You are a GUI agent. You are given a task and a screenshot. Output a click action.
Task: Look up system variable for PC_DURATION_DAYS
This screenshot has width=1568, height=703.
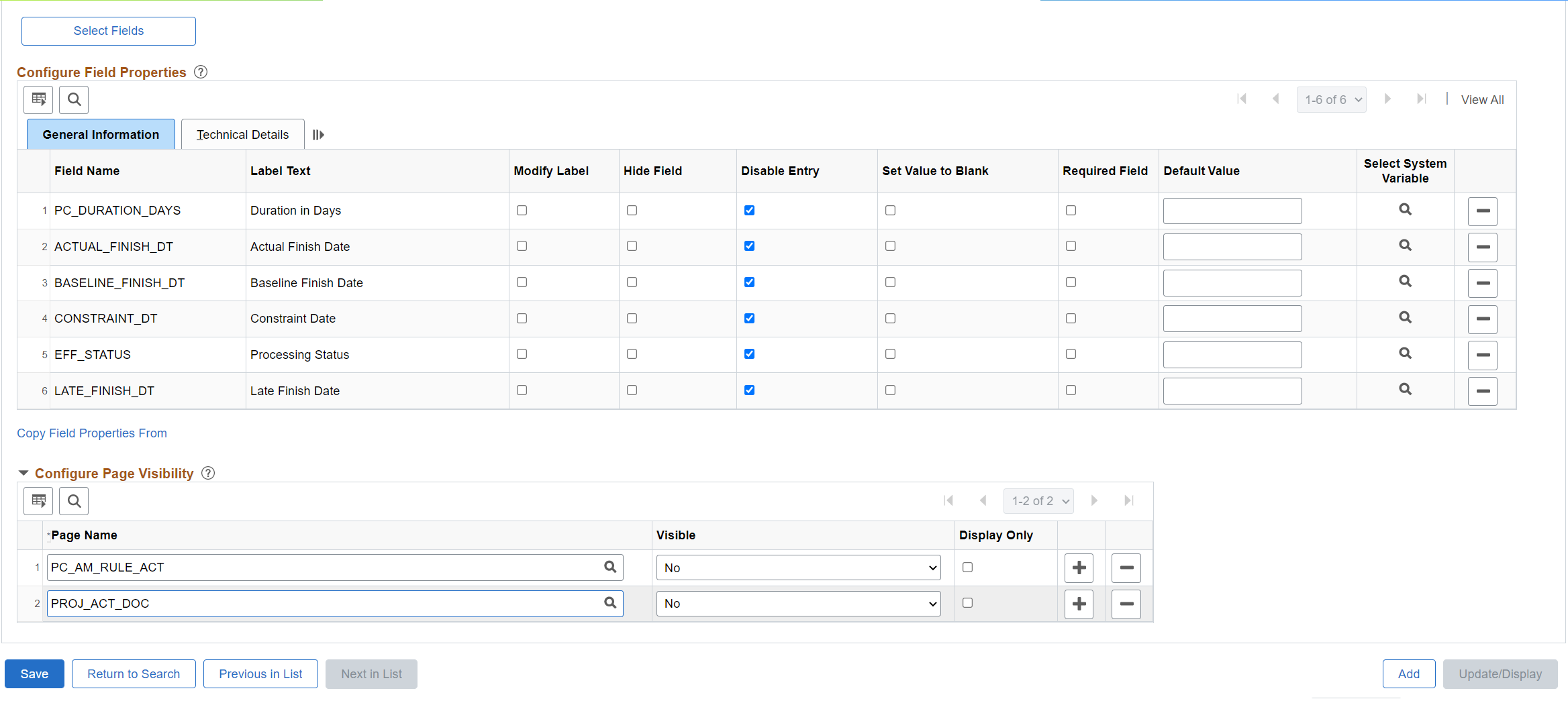coord(1405,210)
